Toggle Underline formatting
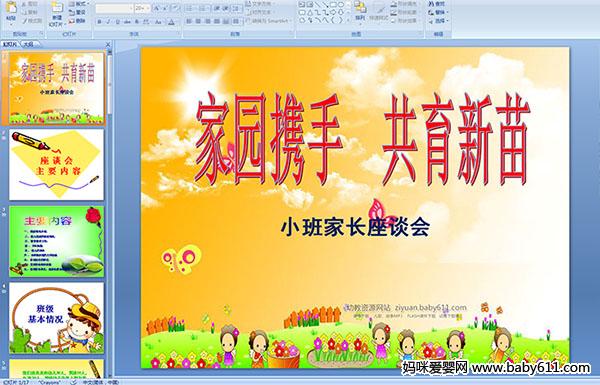Image resolution: width=600 pixels, height=385 pixels. point(117,22)
